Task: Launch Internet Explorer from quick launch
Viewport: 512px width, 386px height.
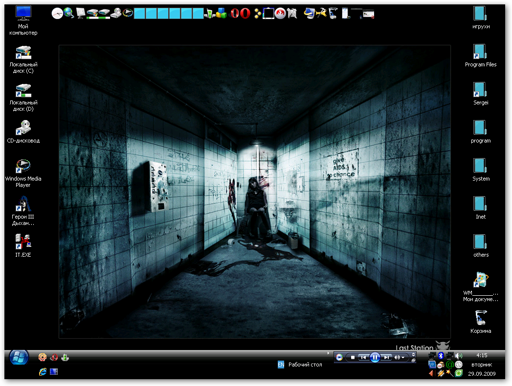Action: (42, 372)
